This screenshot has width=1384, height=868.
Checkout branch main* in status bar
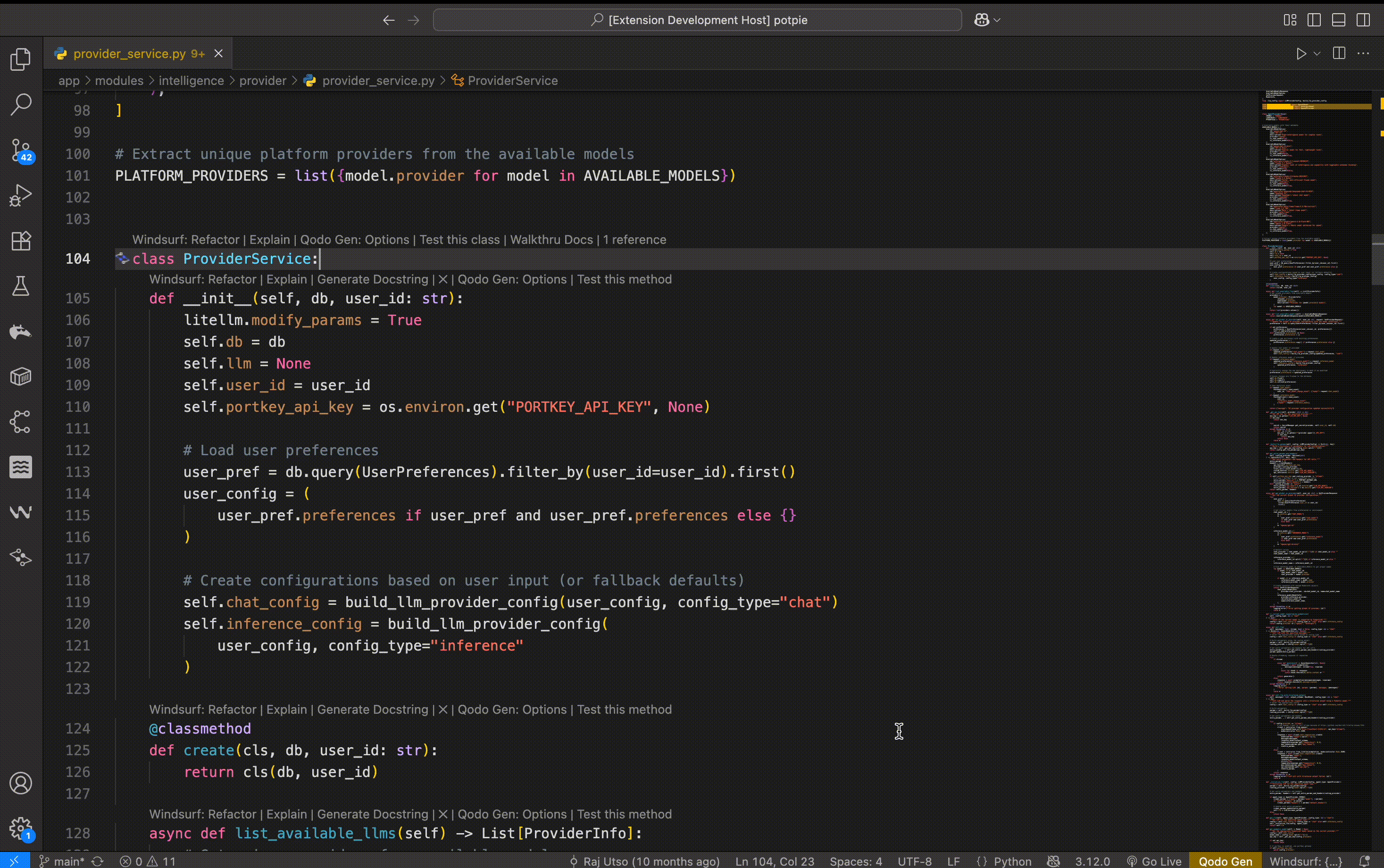tap(61, 861)
